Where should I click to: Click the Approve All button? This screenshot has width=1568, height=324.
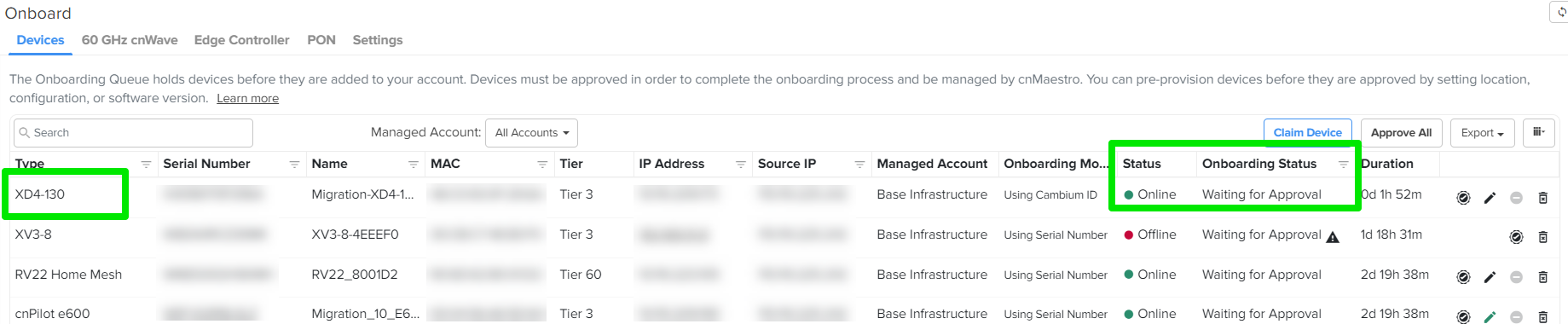(x=1401, y=133)
